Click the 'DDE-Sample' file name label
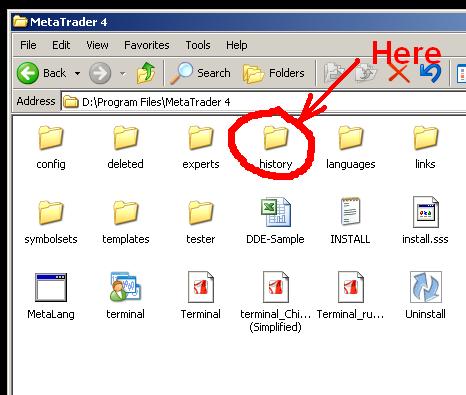The width and height of the screenshot is (466, 395). [x=275, y=239]
